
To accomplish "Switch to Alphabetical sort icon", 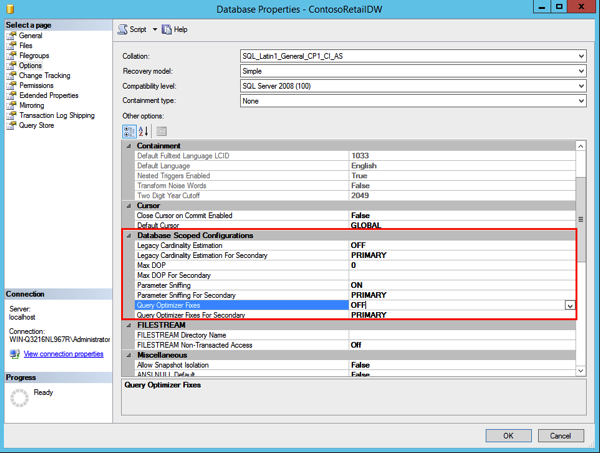I will tap(143, 132).
